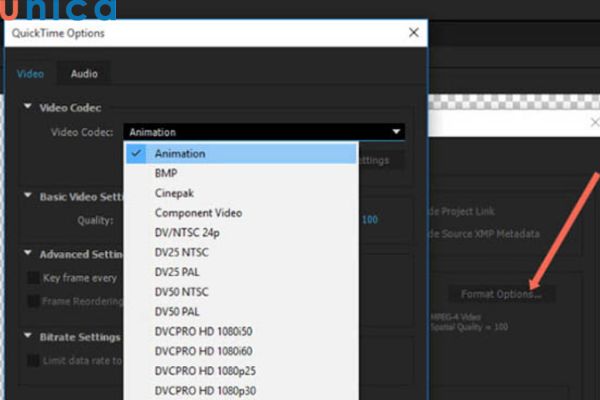Select Animation codec in the list
Image resolution: width=600 pixels, height=400 pixels.
click(x=242, y=153)
